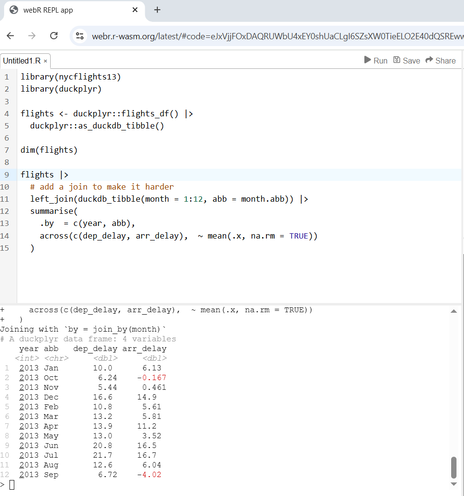Click the console vertical scrollbar thumb
Image resolution: width=464 pixels, height=496 pixels.
click(454, 467)
